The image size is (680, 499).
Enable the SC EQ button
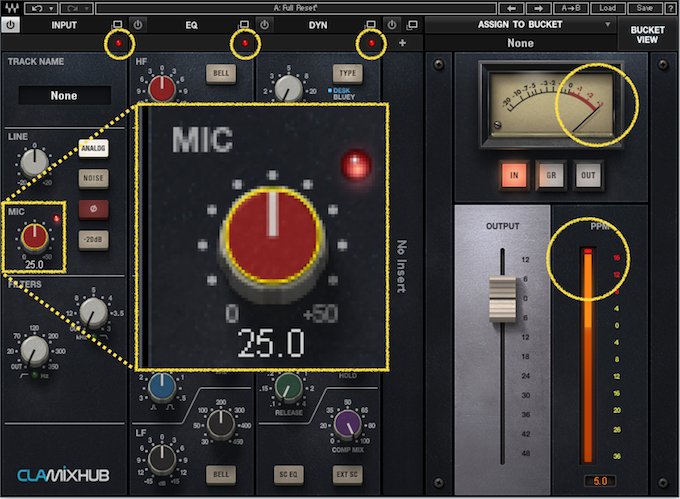288,474
